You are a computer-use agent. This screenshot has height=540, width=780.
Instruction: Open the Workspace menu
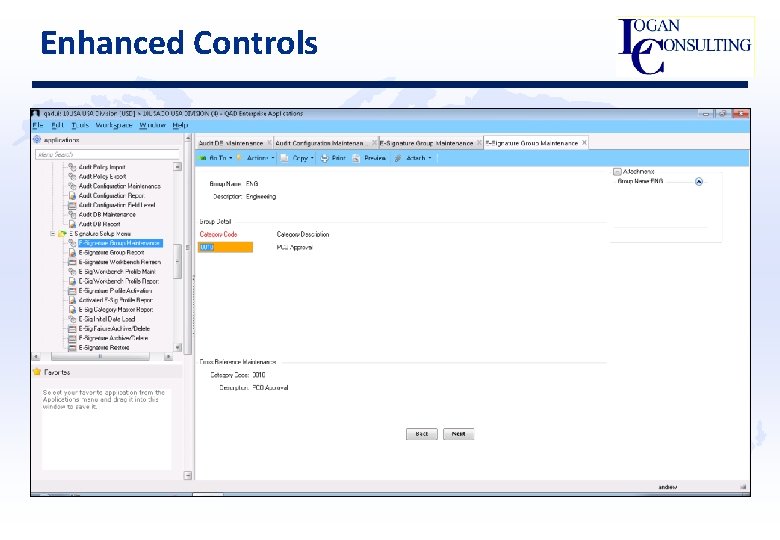tap(114, 125)
